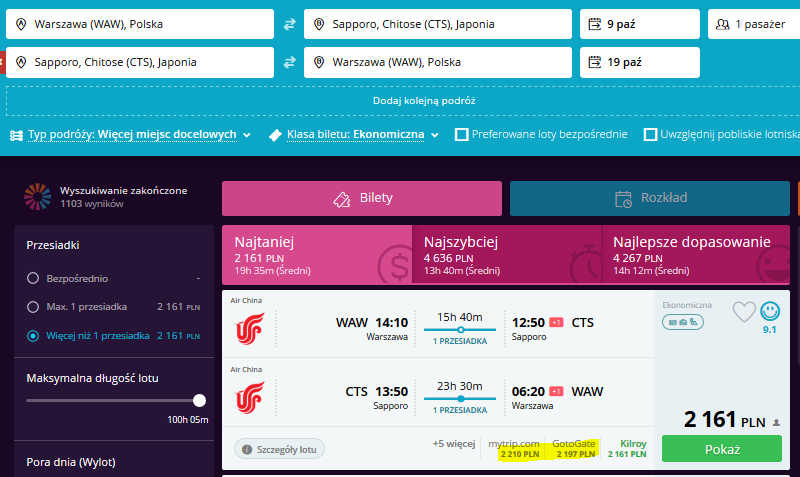This screenshot has width=800, height=477.
Task: Switch to the Rozkład tab
Action: pos(649,198)
